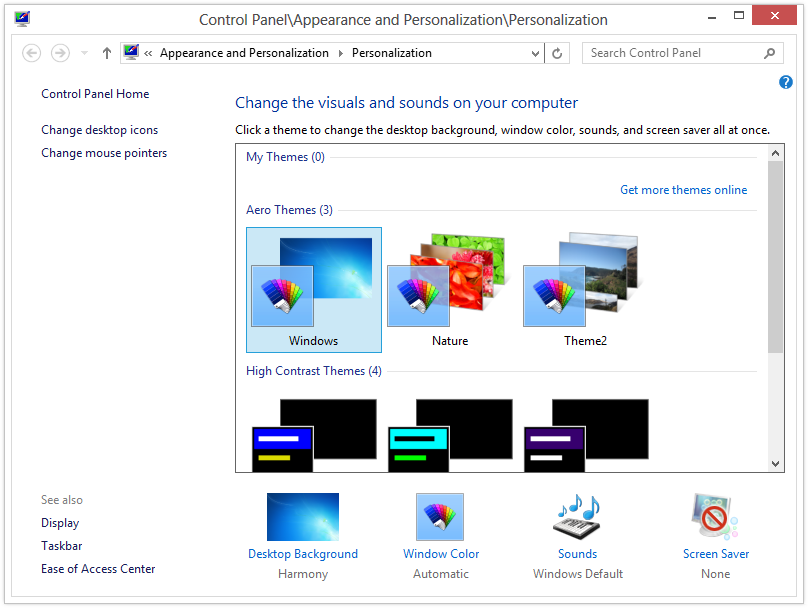Minimize the Personalization window
This screenshot has height=608, width=808.
pyautogui.click(x=712, y=16)
